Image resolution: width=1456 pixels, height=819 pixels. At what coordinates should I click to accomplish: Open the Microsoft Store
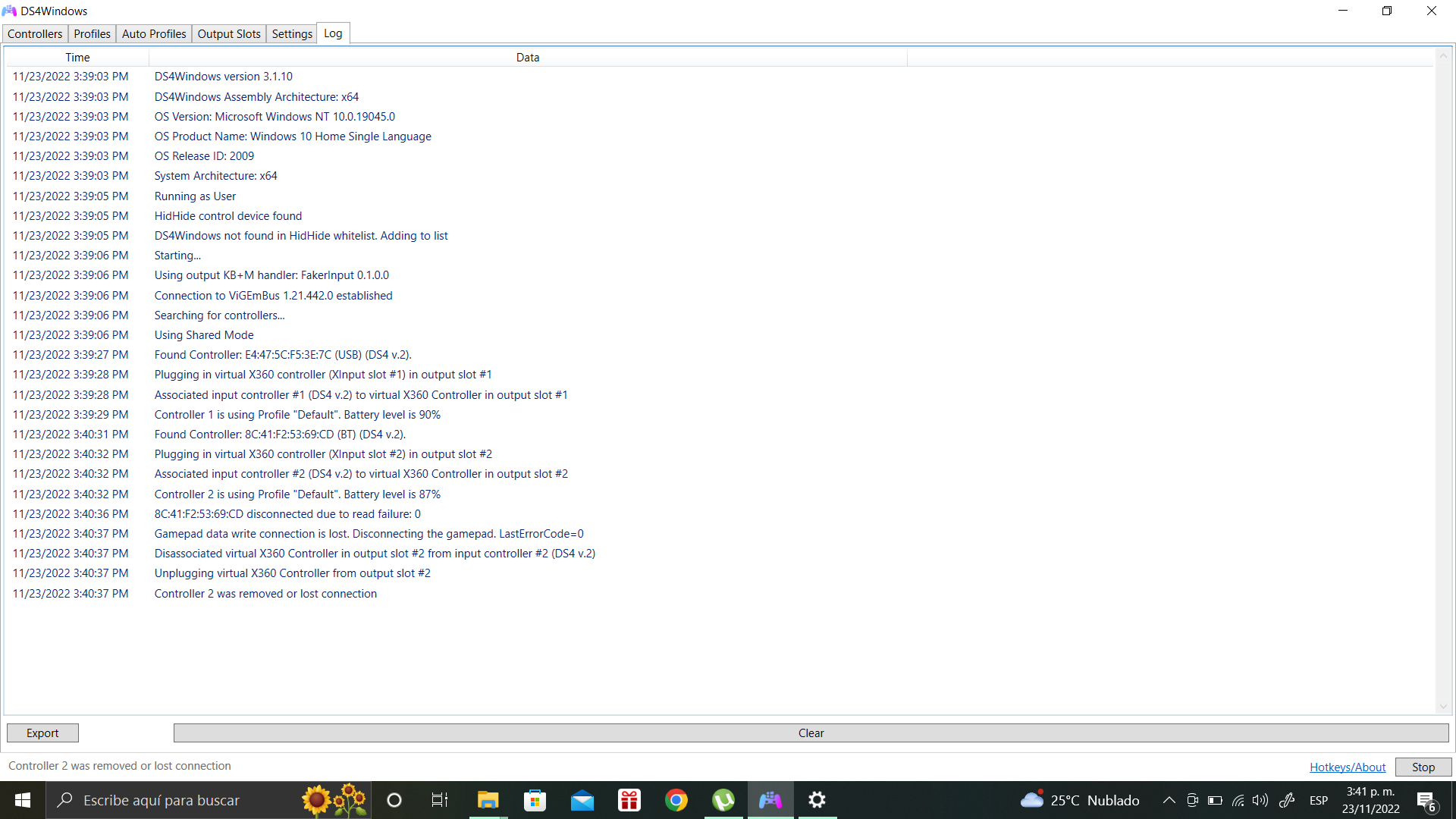(535, 800)
